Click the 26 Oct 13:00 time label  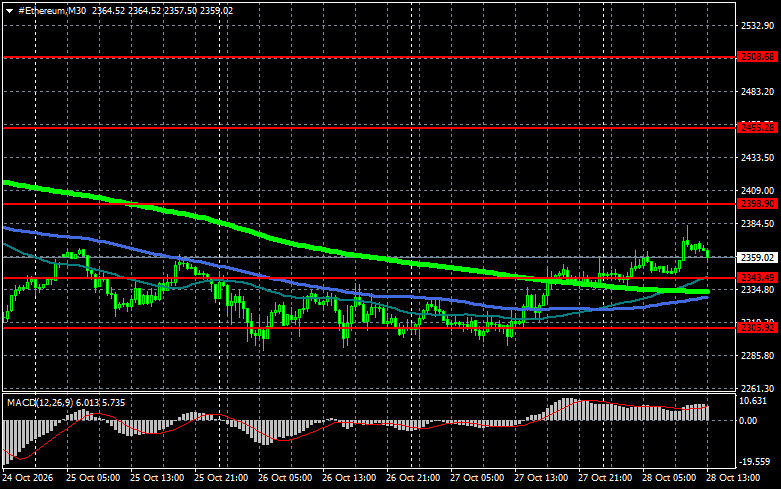(x=349, y=478)
